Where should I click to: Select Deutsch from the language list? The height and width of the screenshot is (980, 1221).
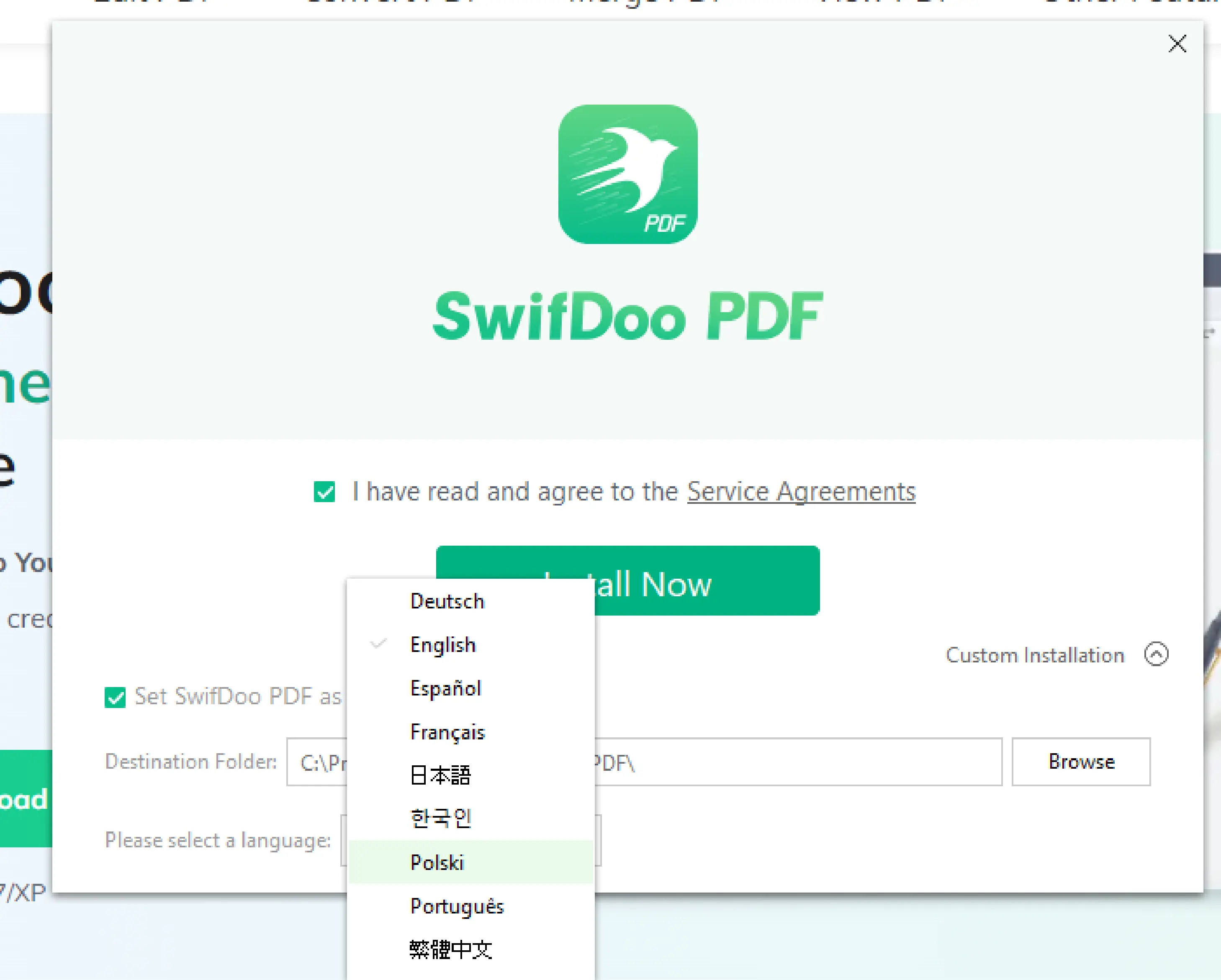[470, 601]
